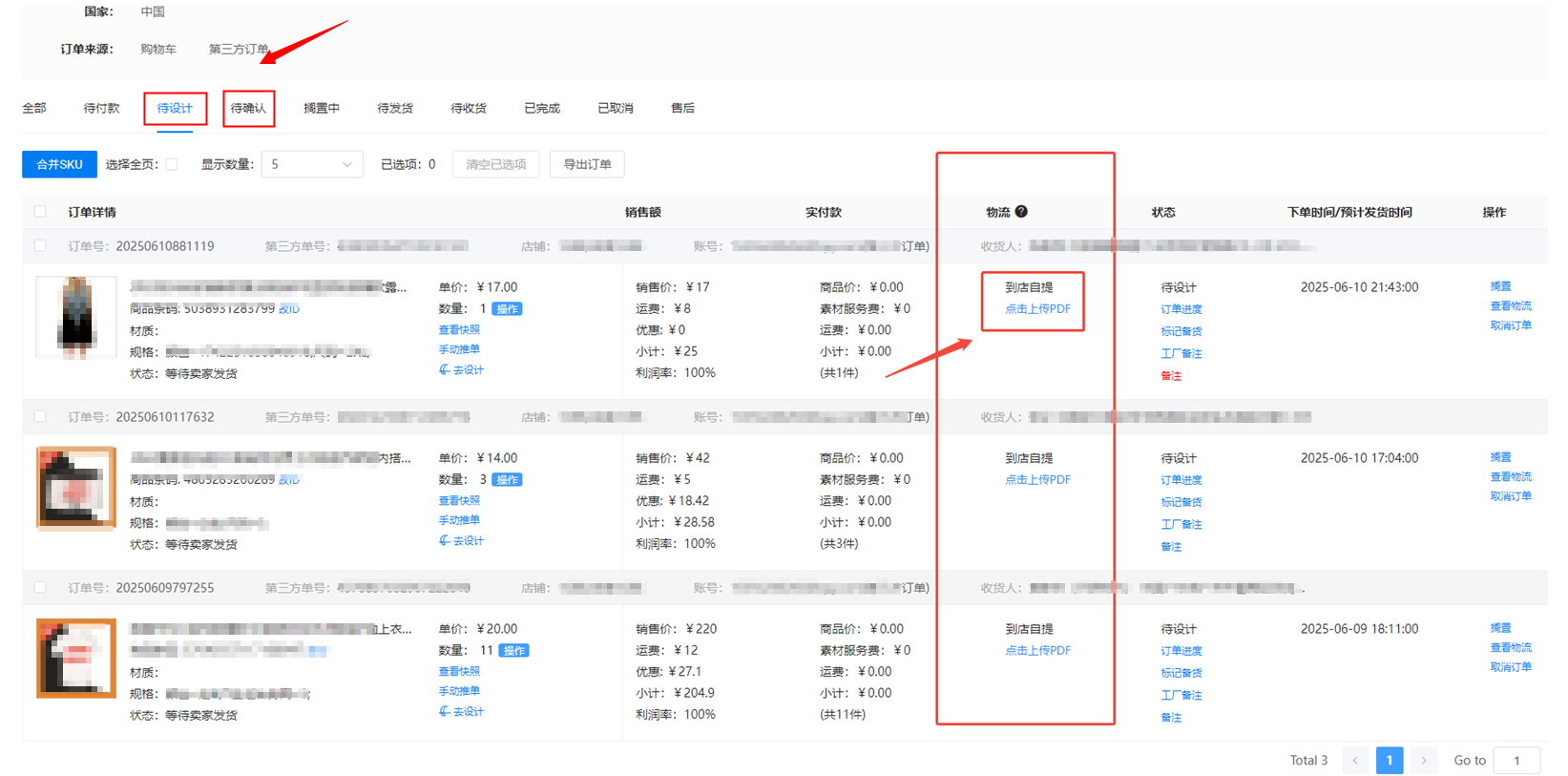
Task: Click the 导出订单 button
Action: (x=587, y=164)
